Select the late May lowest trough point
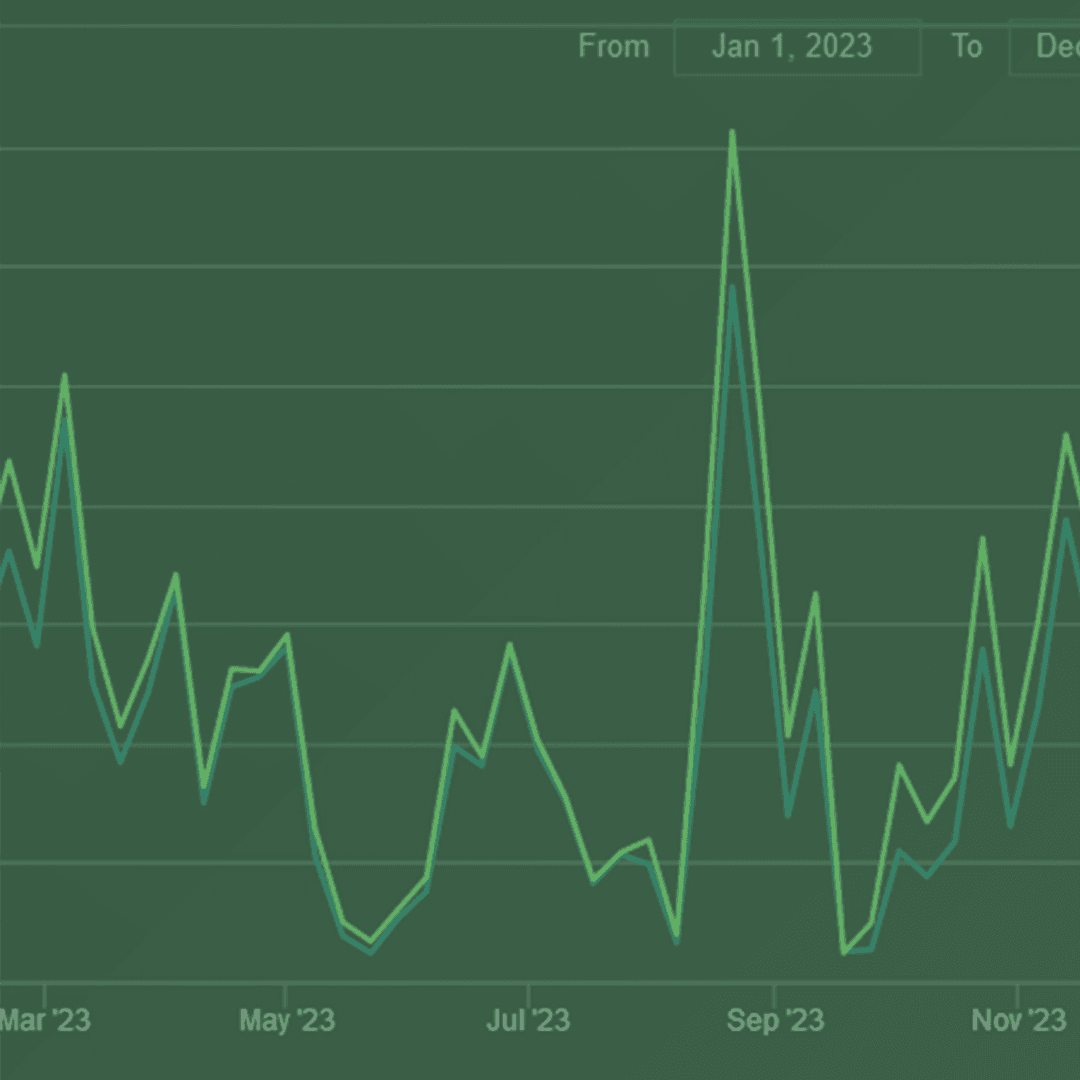Screen dimensions: 1080x1080 (371, 943)
